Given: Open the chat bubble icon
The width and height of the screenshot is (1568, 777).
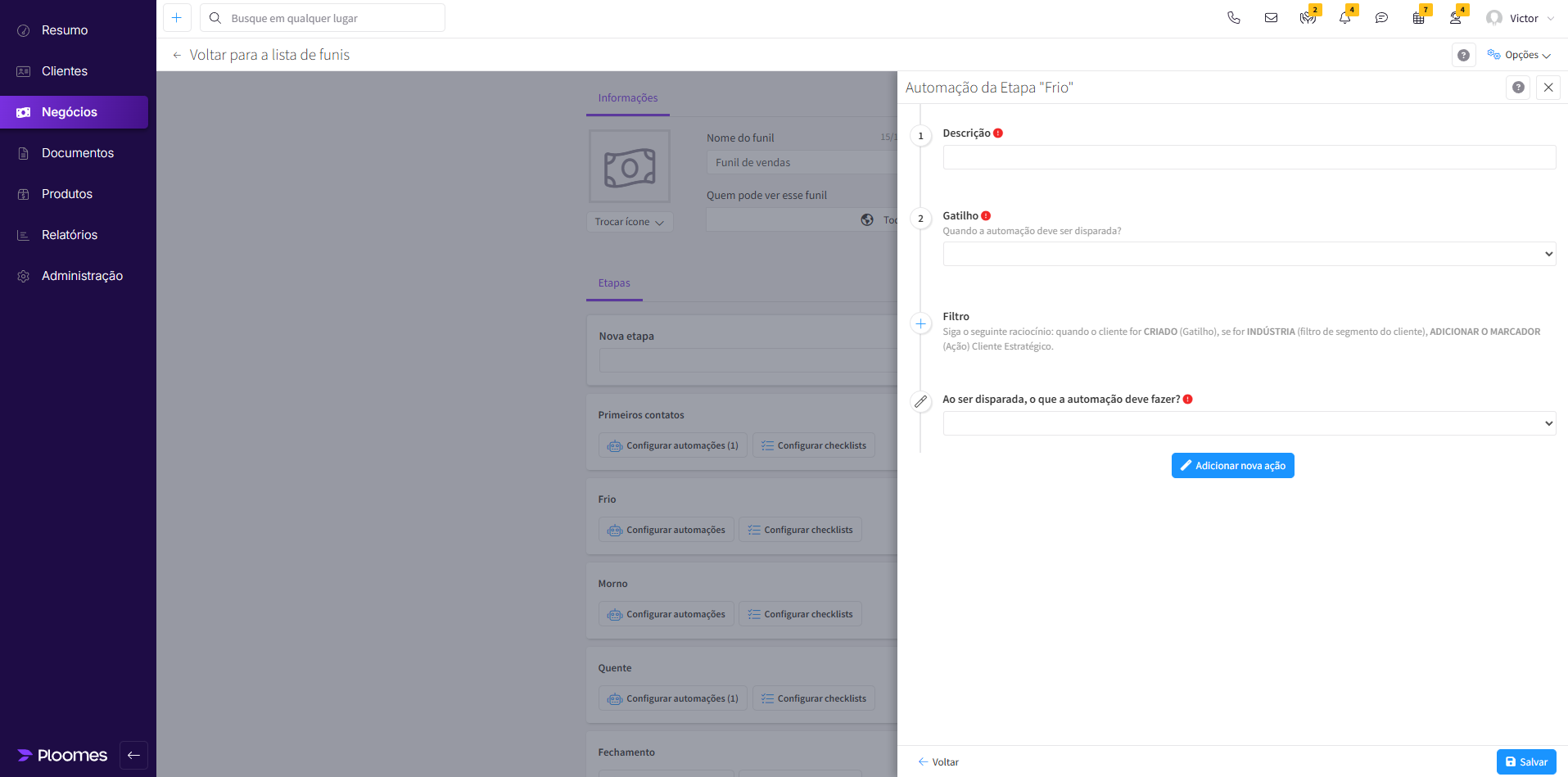Looking at the screenshot, I should (1381, 18).
